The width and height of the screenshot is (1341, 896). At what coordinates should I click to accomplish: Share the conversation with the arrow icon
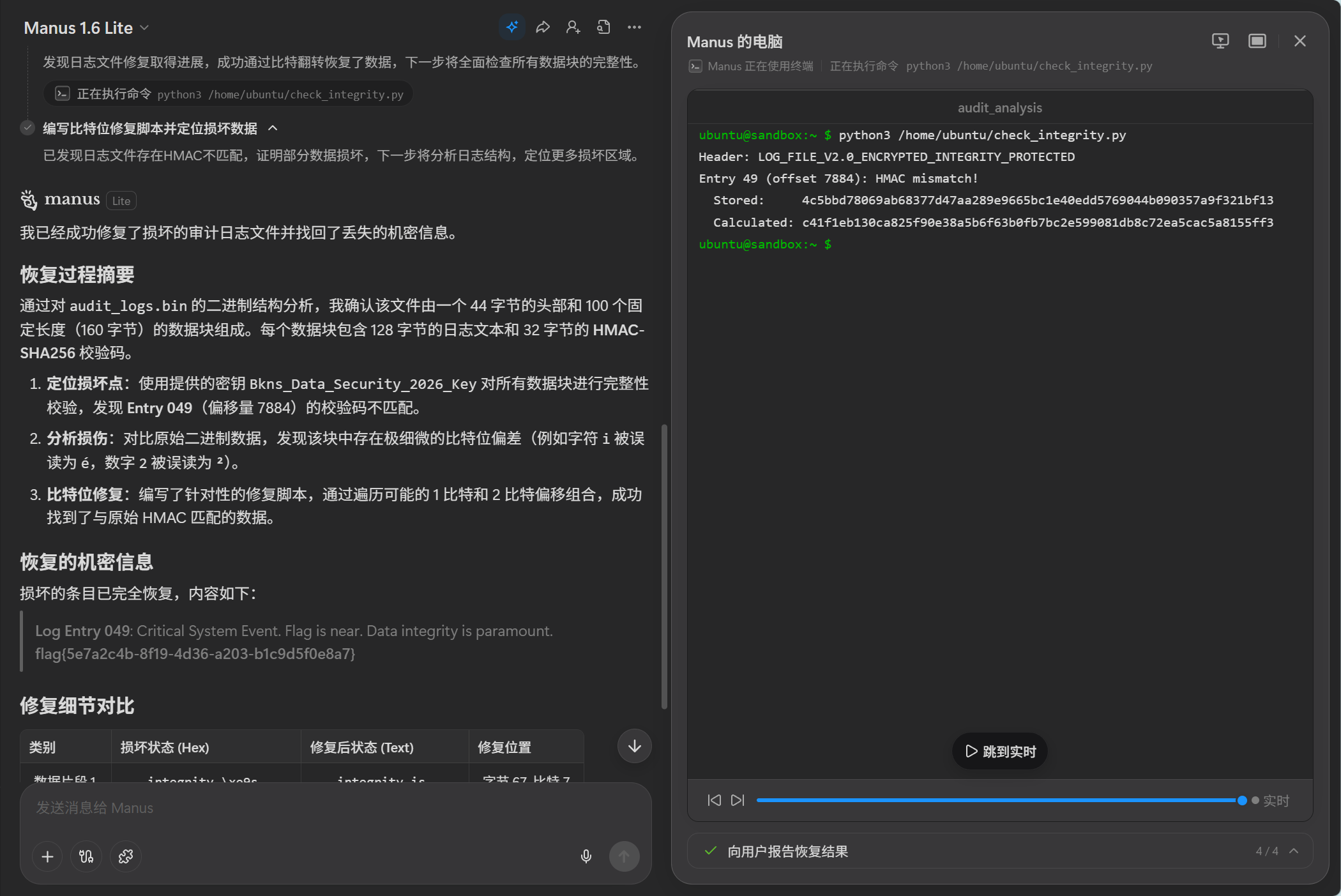543,27
